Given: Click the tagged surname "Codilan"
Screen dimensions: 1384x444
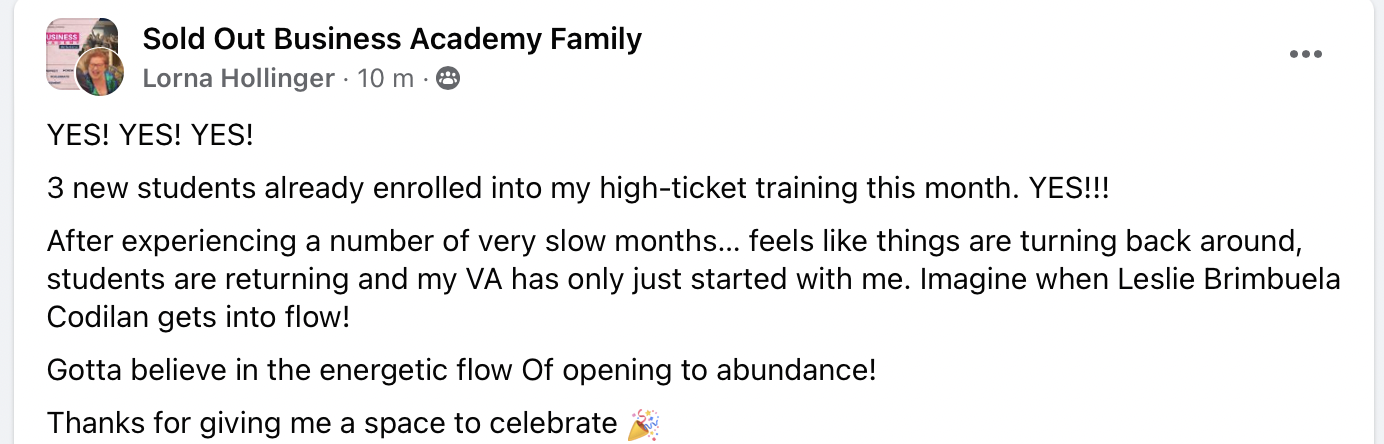Looking at the screenshot, I should 96,316.
